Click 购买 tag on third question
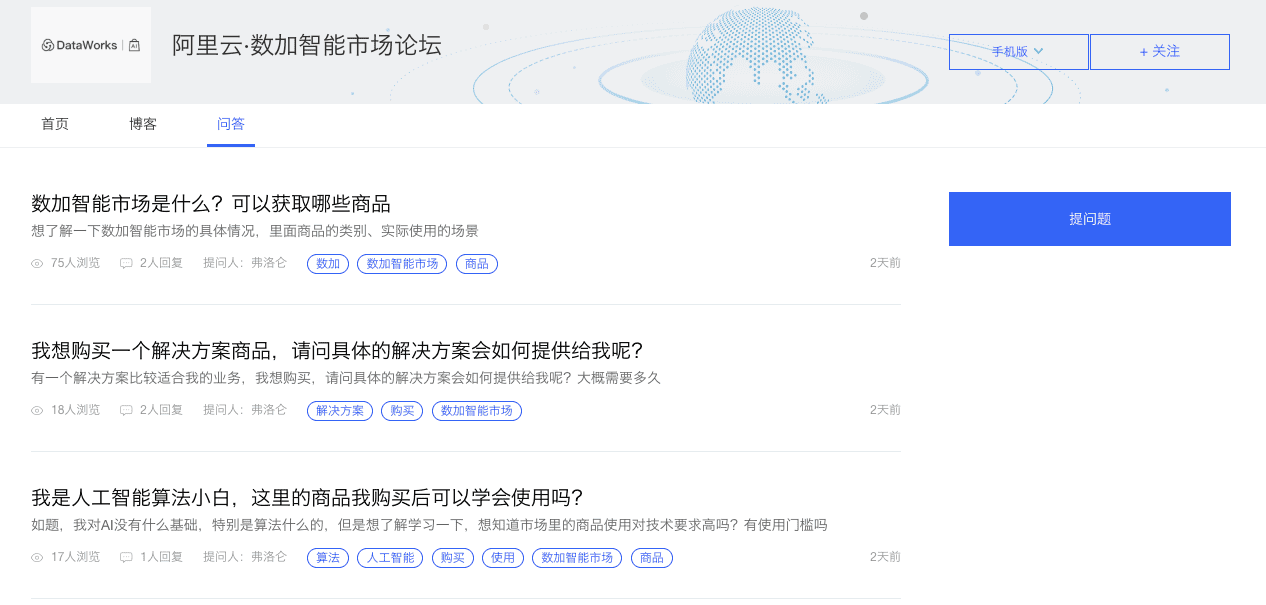Image resolution: width=1266 pixels, height=605 pixels. coord(453,558)
